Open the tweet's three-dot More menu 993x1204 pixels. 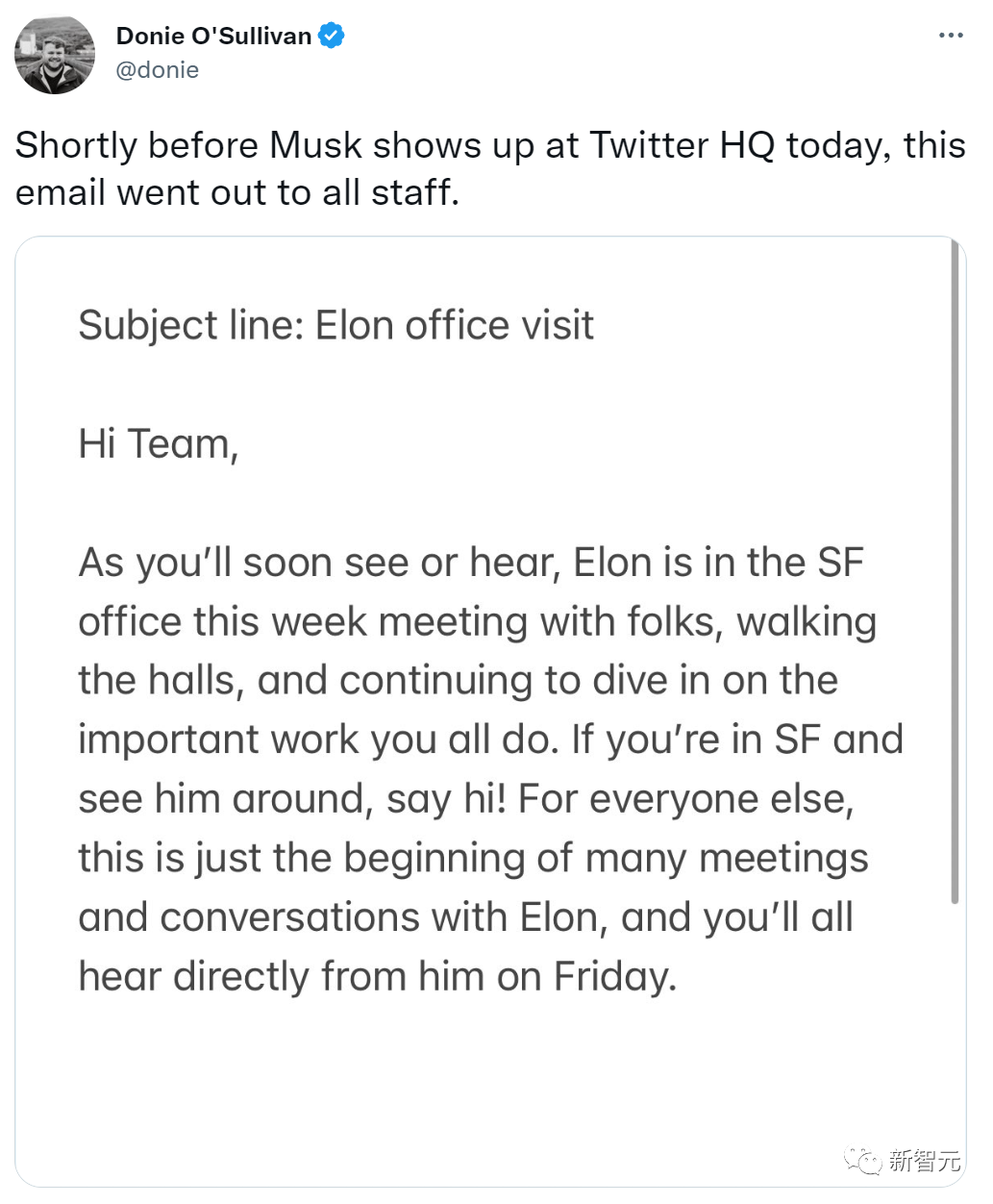(950, 36)
